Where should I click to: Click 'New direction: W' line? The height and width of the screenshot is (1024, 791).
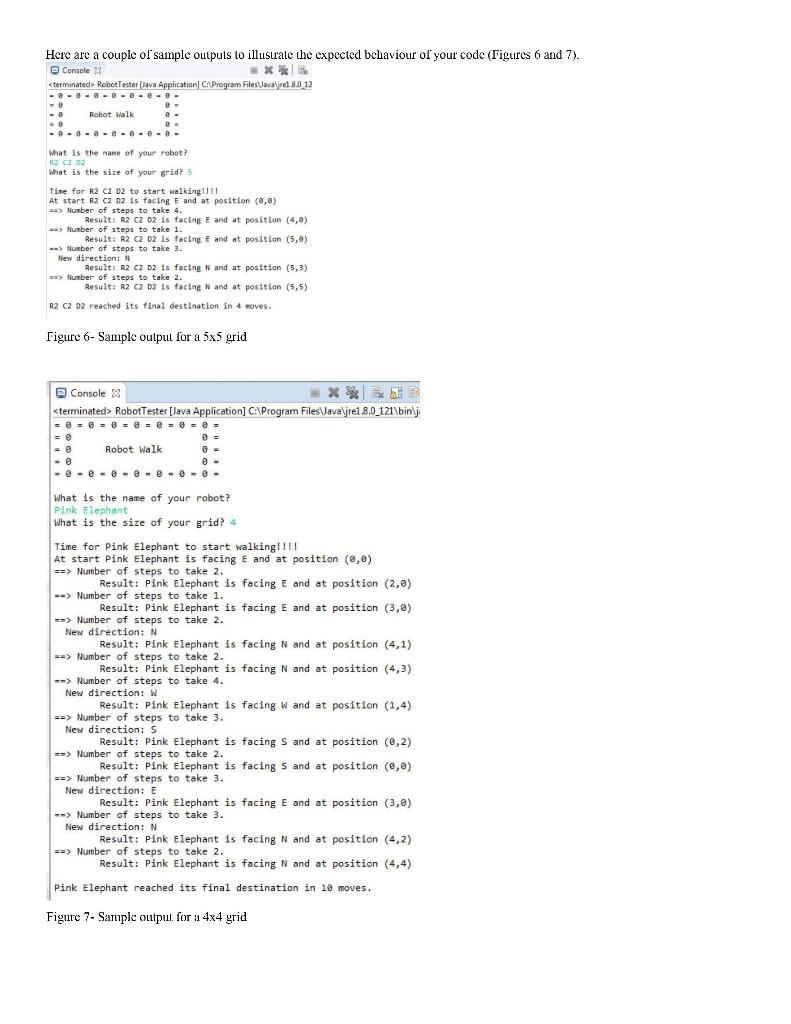click(111, 693)
